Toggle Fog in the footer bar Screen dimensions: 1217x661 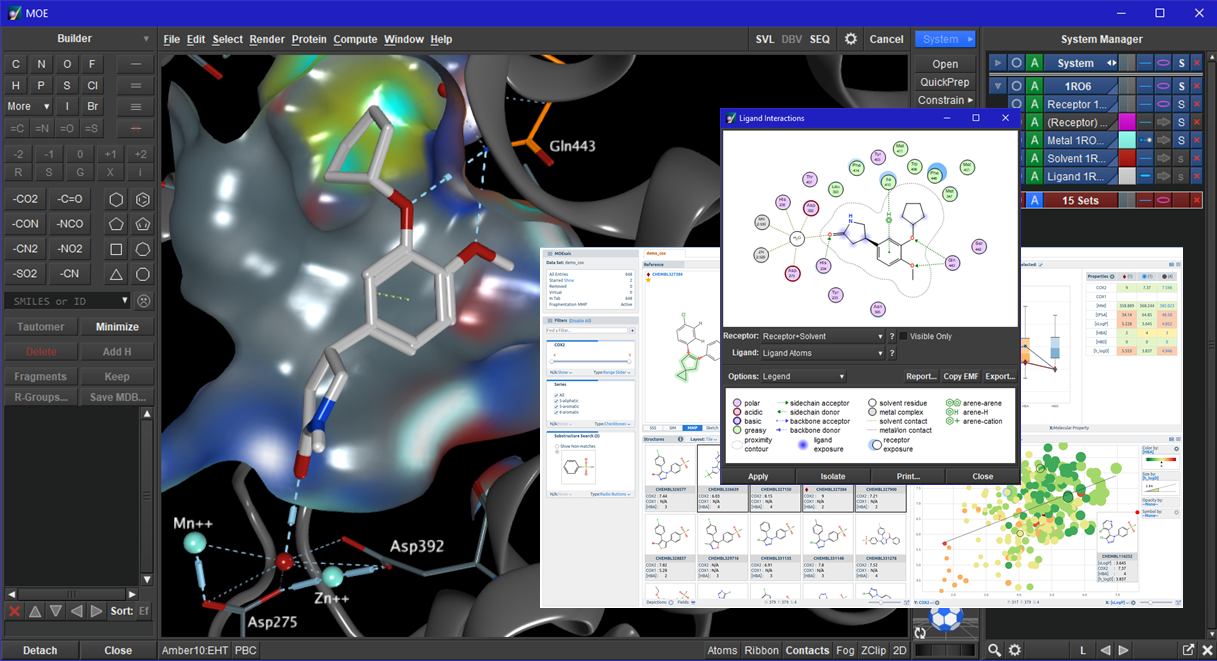pos(845,650)
